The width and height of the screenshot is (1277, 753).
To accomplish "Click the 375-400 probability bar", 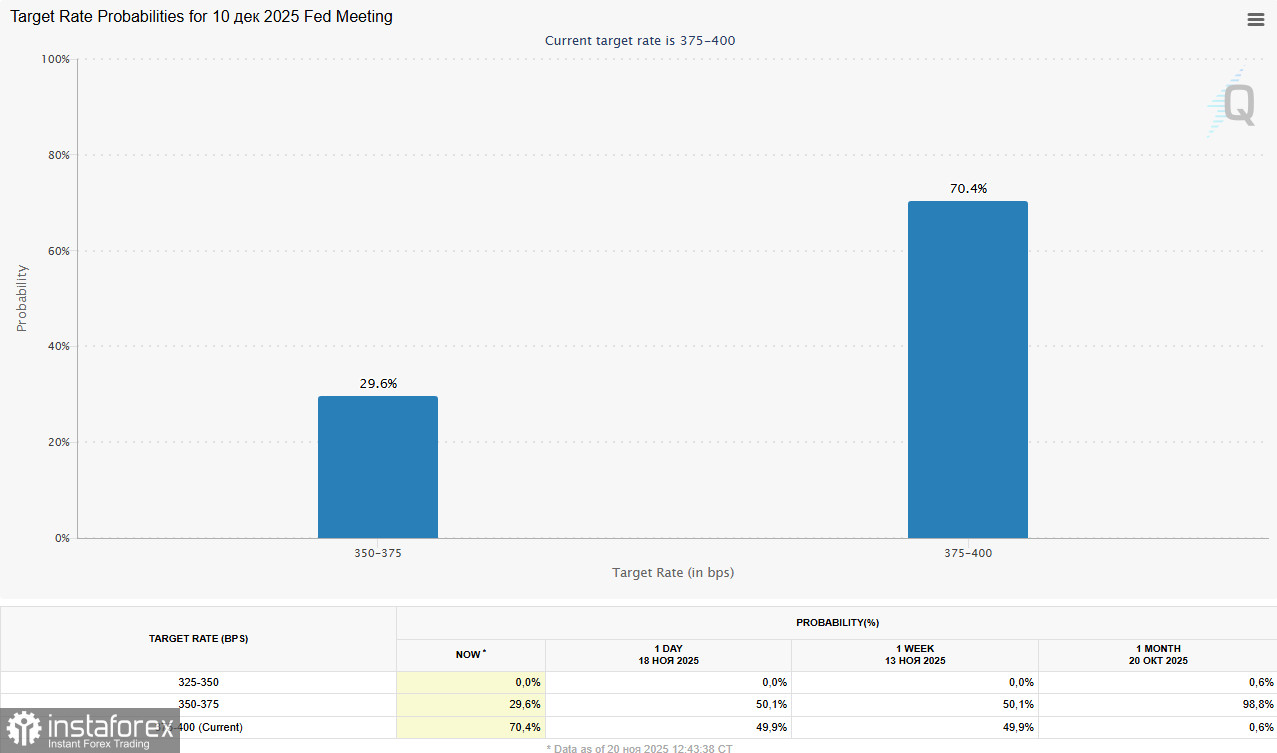I will pos(968,370).
